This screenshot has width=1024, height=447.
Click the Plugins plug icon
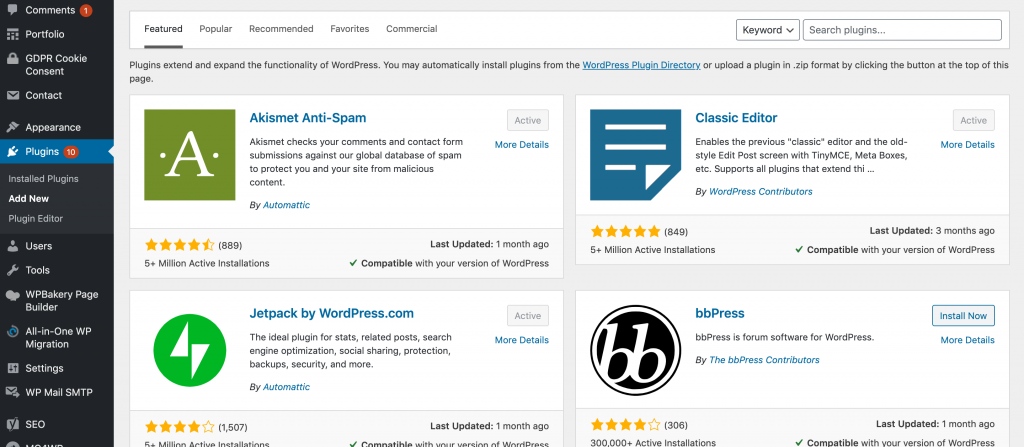click(x=12, y=152)
